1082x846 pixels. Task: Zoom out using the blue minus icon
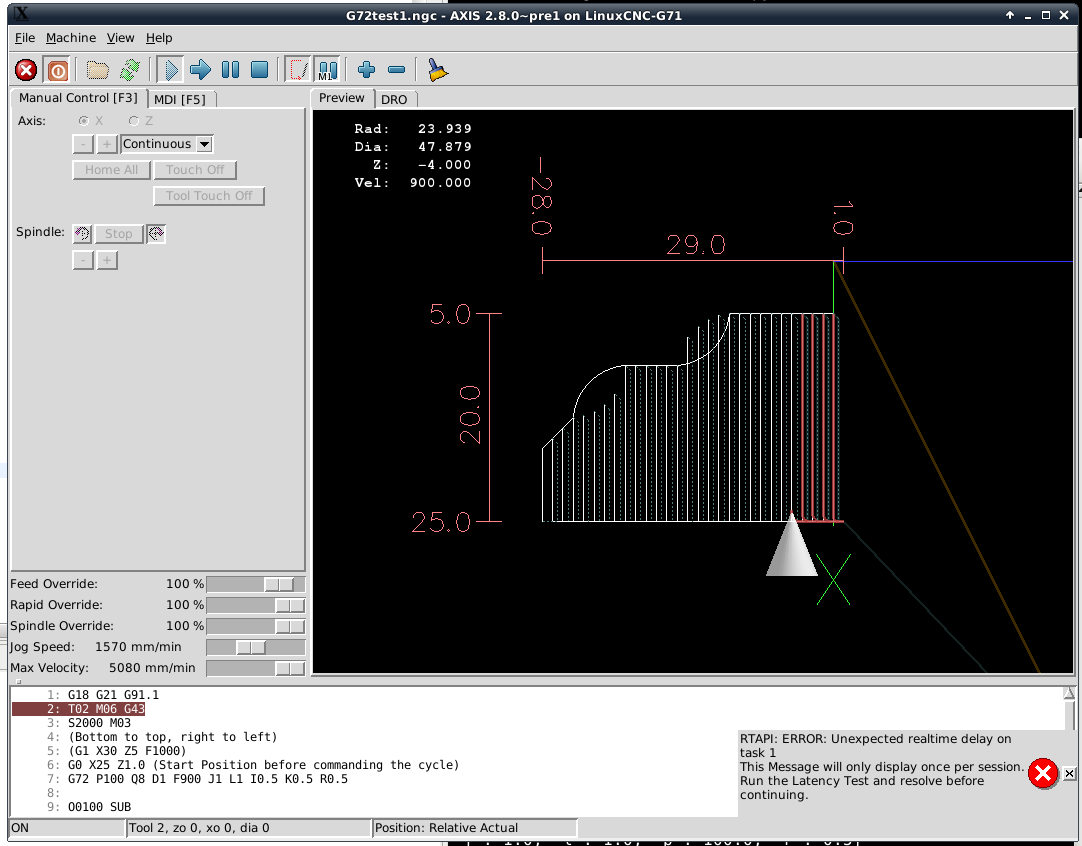(396, 70)
